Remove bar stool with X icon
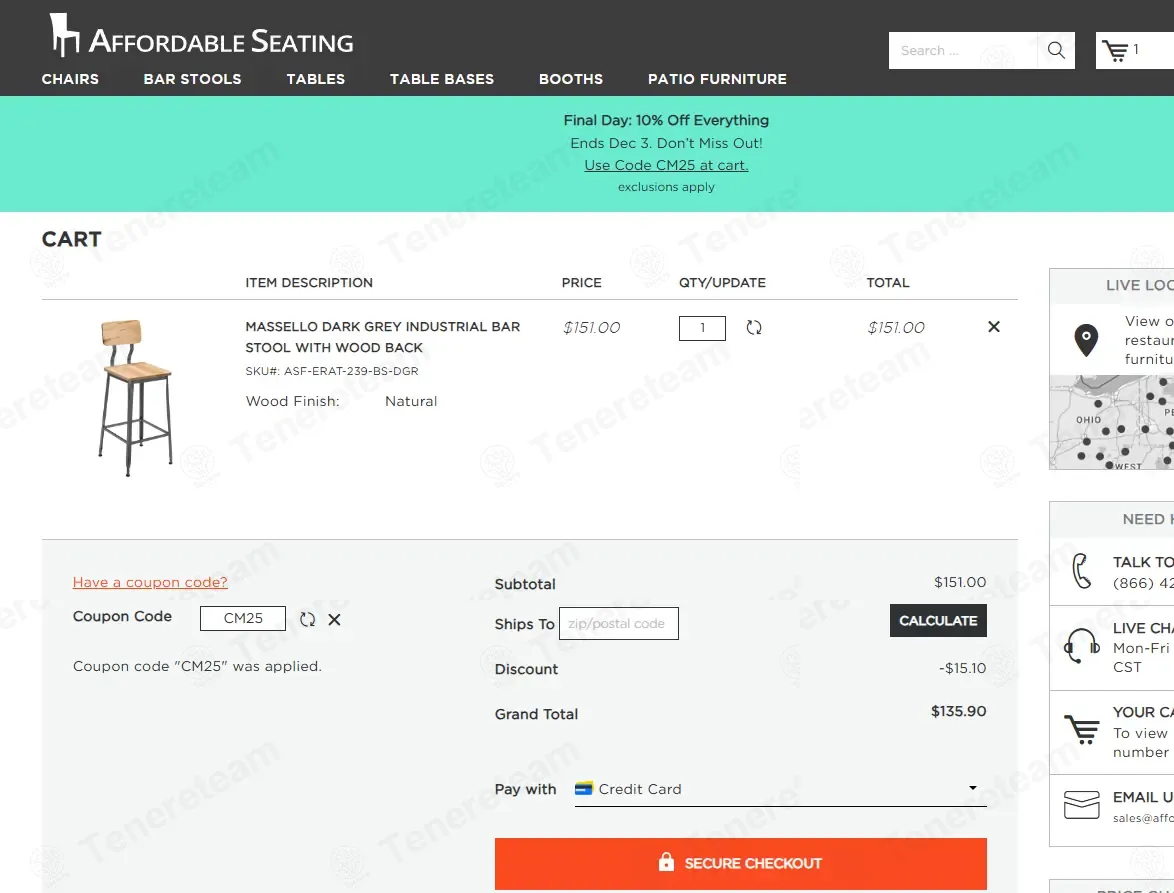 [994, 326]
